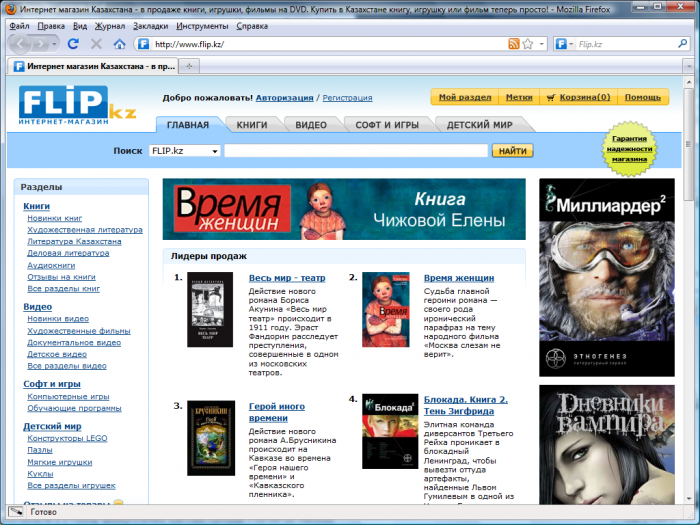The height and width of the screenshot is (525, 700).
Task: Switch to the СОФТ И ИГРЫ tab
Action: pos(387,125)
